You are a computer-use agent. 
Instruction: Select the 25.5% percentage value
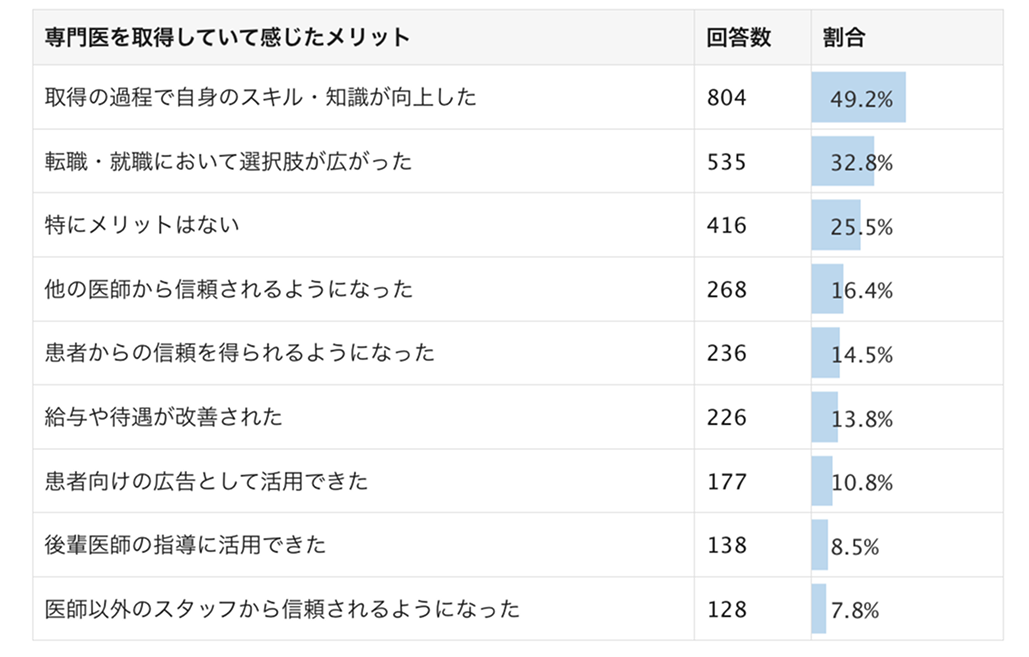coord(861,227)
